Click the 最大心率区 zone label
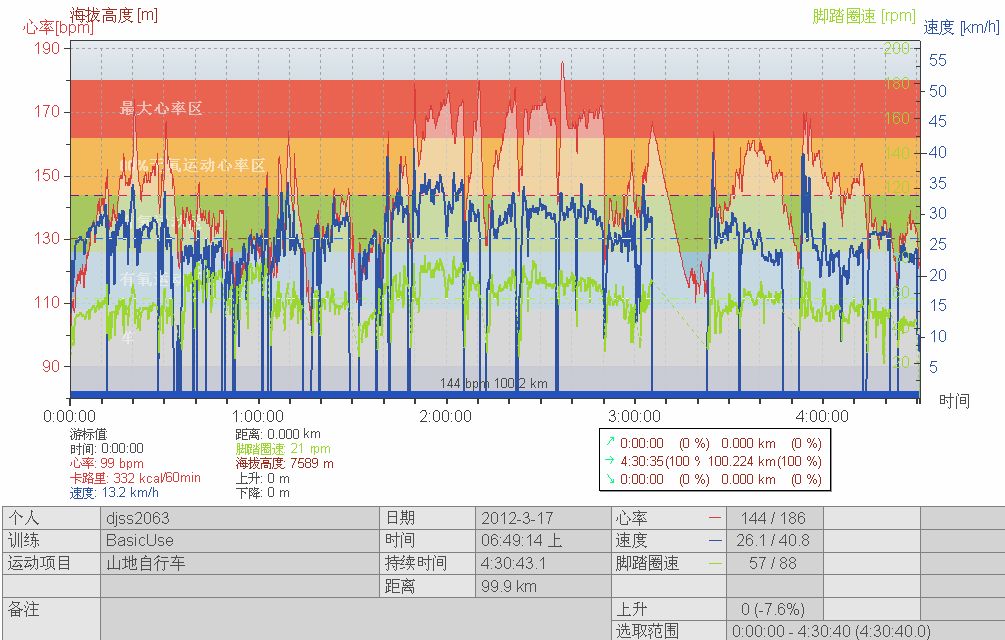 pos(161,108)
